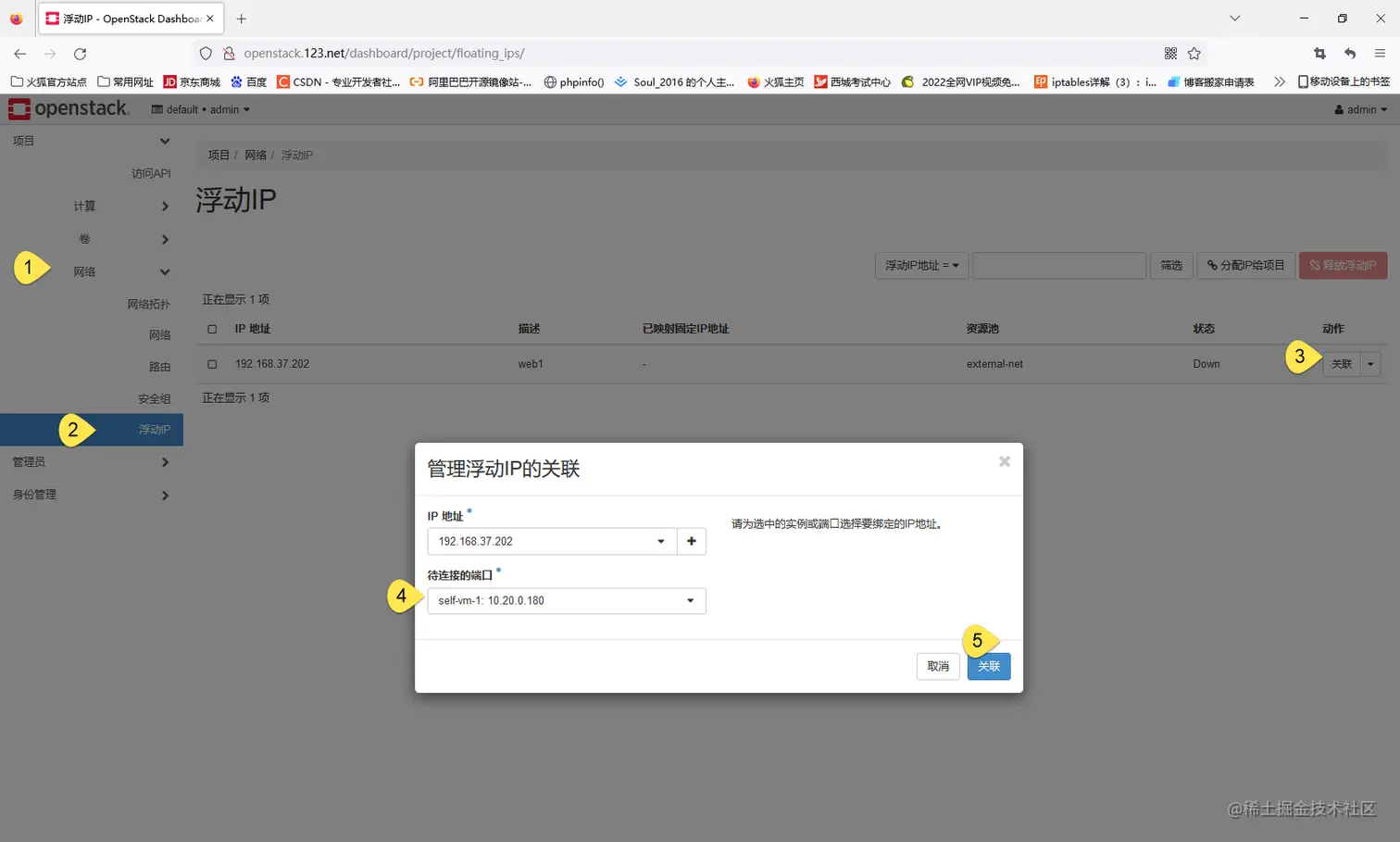Close the OpenStack Dashboard tab
The image size is (1400, 842).
tap(210, 19)
